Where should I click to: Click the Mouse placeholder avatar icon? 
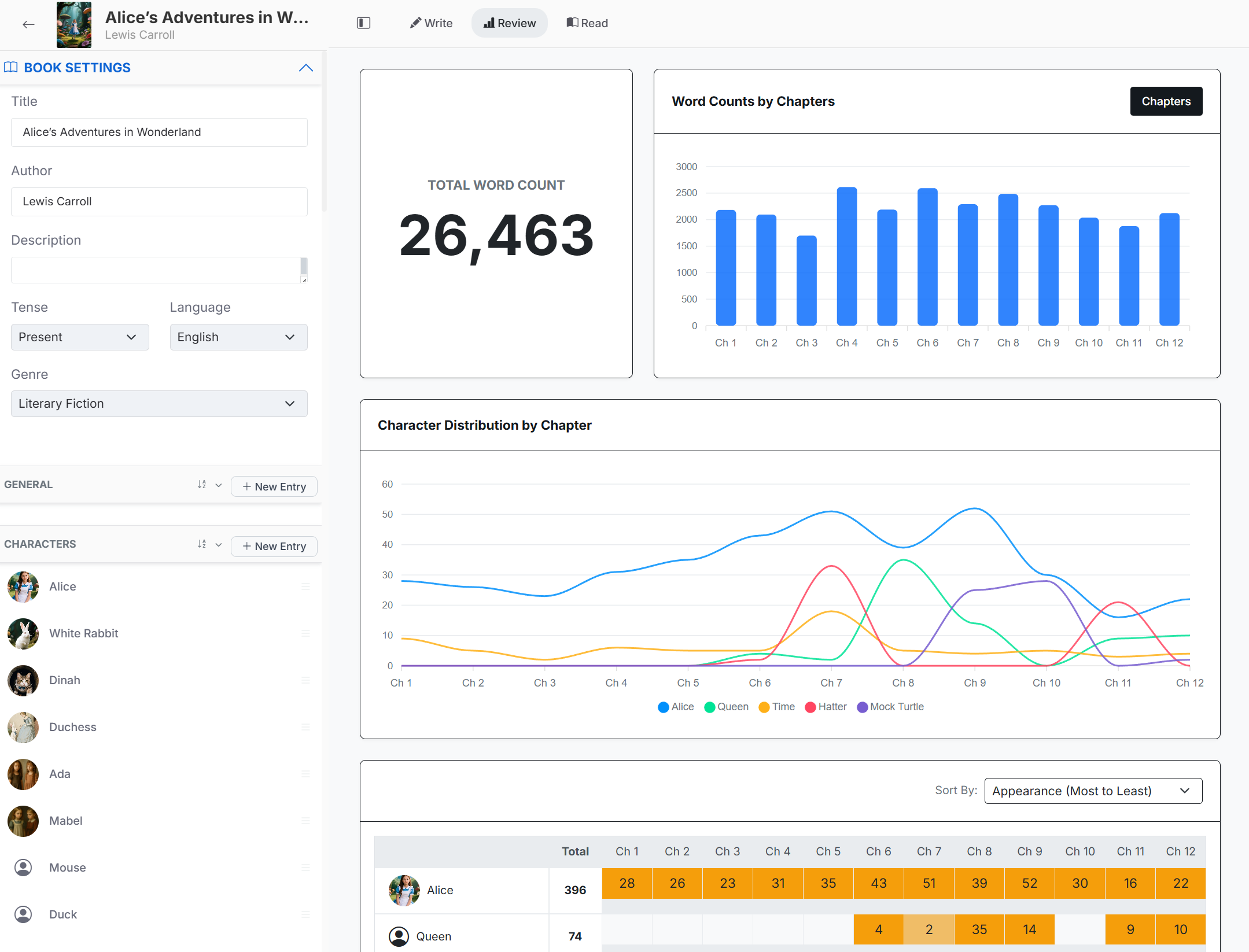pyautogui.click(x=23, y=868)
